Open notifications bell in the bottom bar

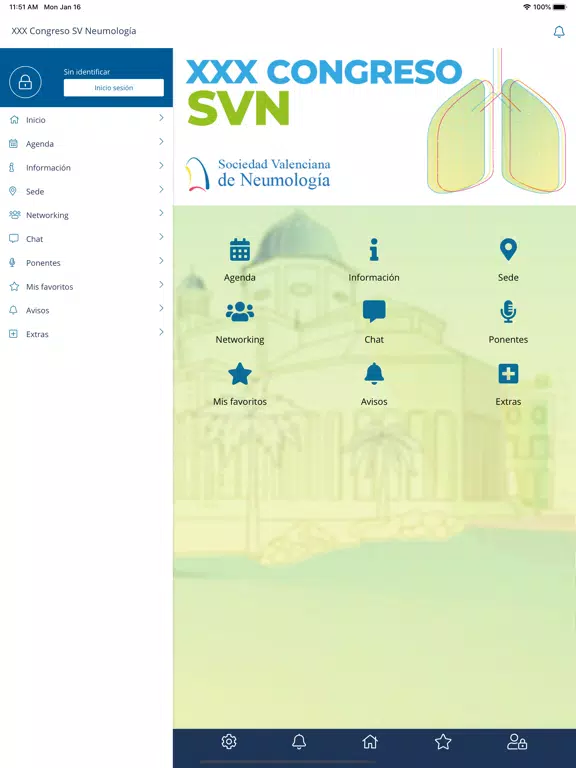click(x=299, y=742)
